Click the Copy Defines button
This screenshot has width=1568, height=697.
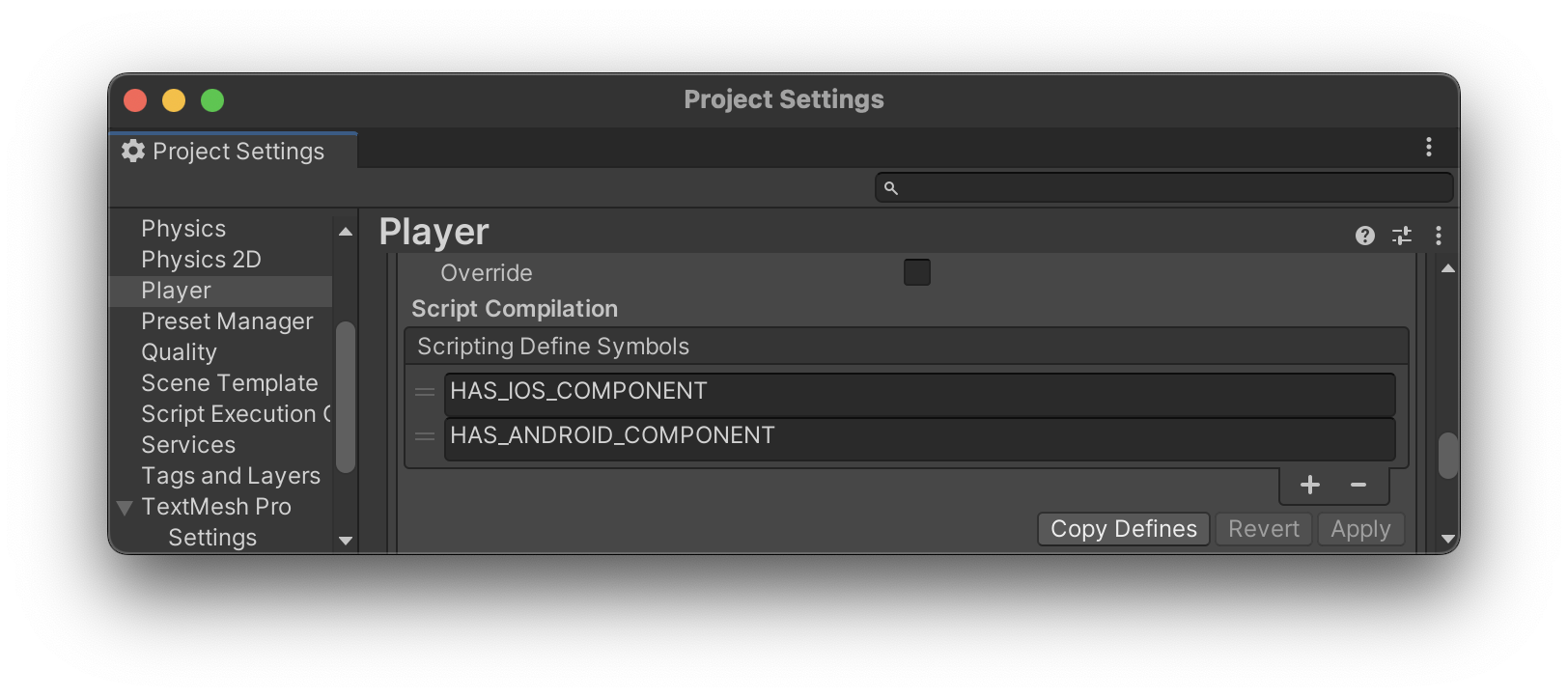coord(1123,529)
